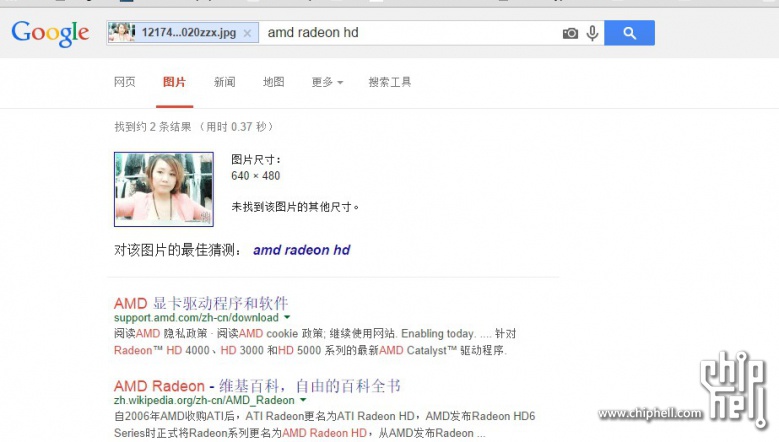
Task: Expand arrow next to support.amd.com URL
Action: (x=287, y=317)
